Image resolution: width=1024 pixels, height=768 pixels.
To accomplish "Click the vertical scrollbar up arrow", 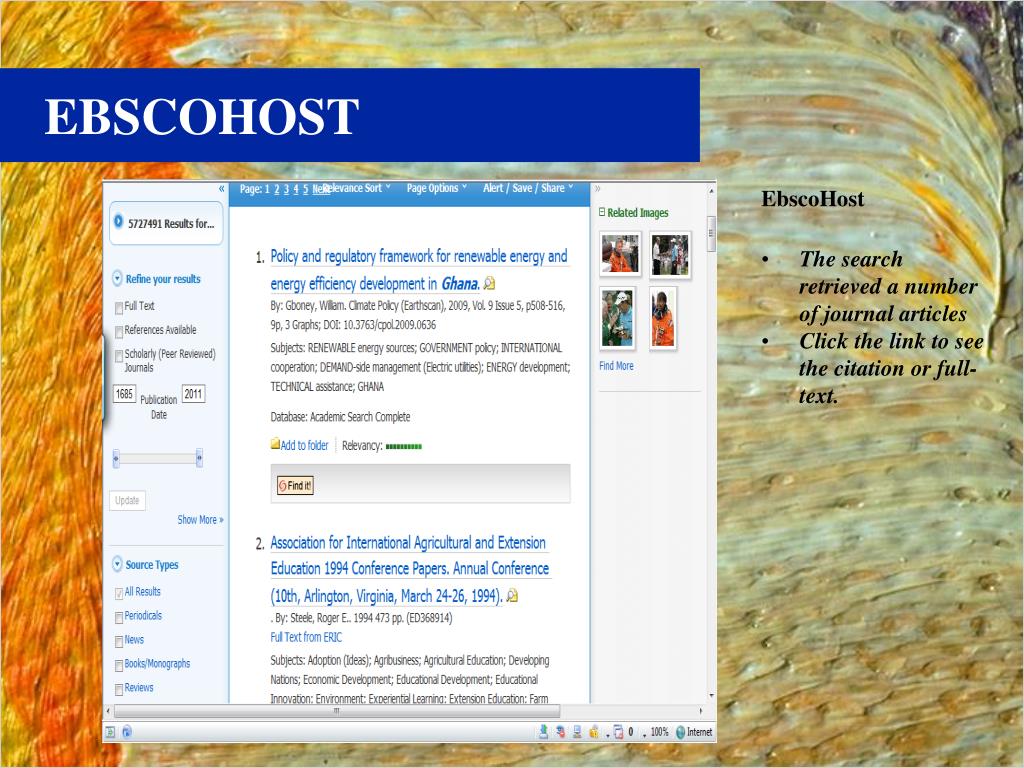I will [711, 191].
